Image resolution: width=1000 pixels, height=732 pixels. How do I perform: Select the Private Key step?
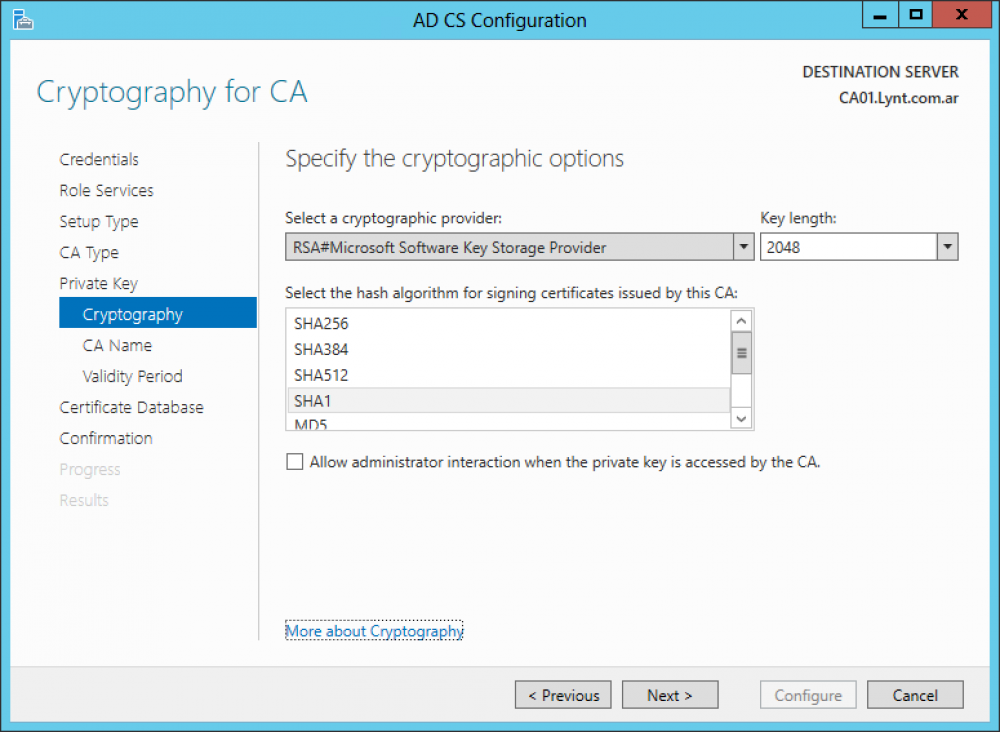pyautogui.click(x=98, y=283)
